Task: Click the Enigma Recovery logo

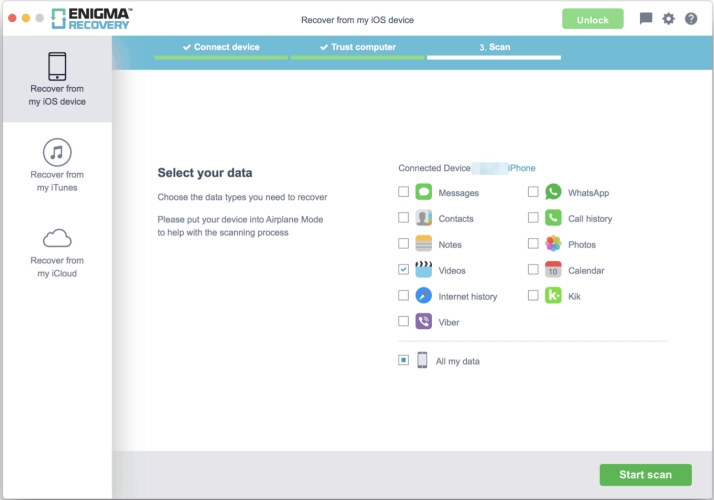Action: (x=92, y=19)
